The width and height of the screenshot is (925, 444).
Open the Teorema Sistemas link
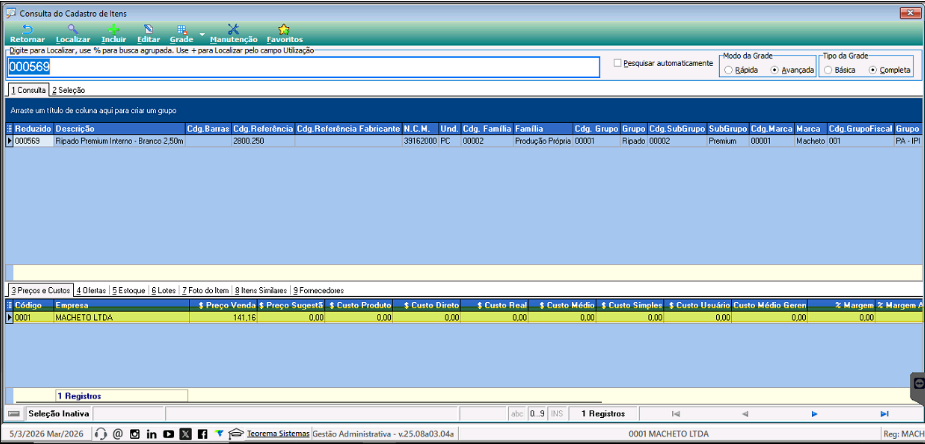coord(278,434)
